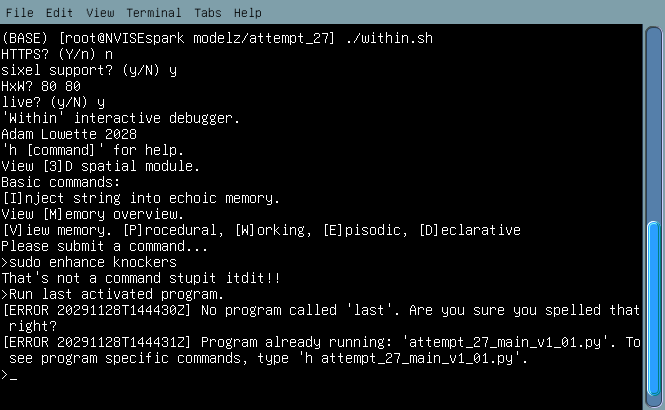Open the Edit menu
665x410 pixels.
(x=59, y=13)
